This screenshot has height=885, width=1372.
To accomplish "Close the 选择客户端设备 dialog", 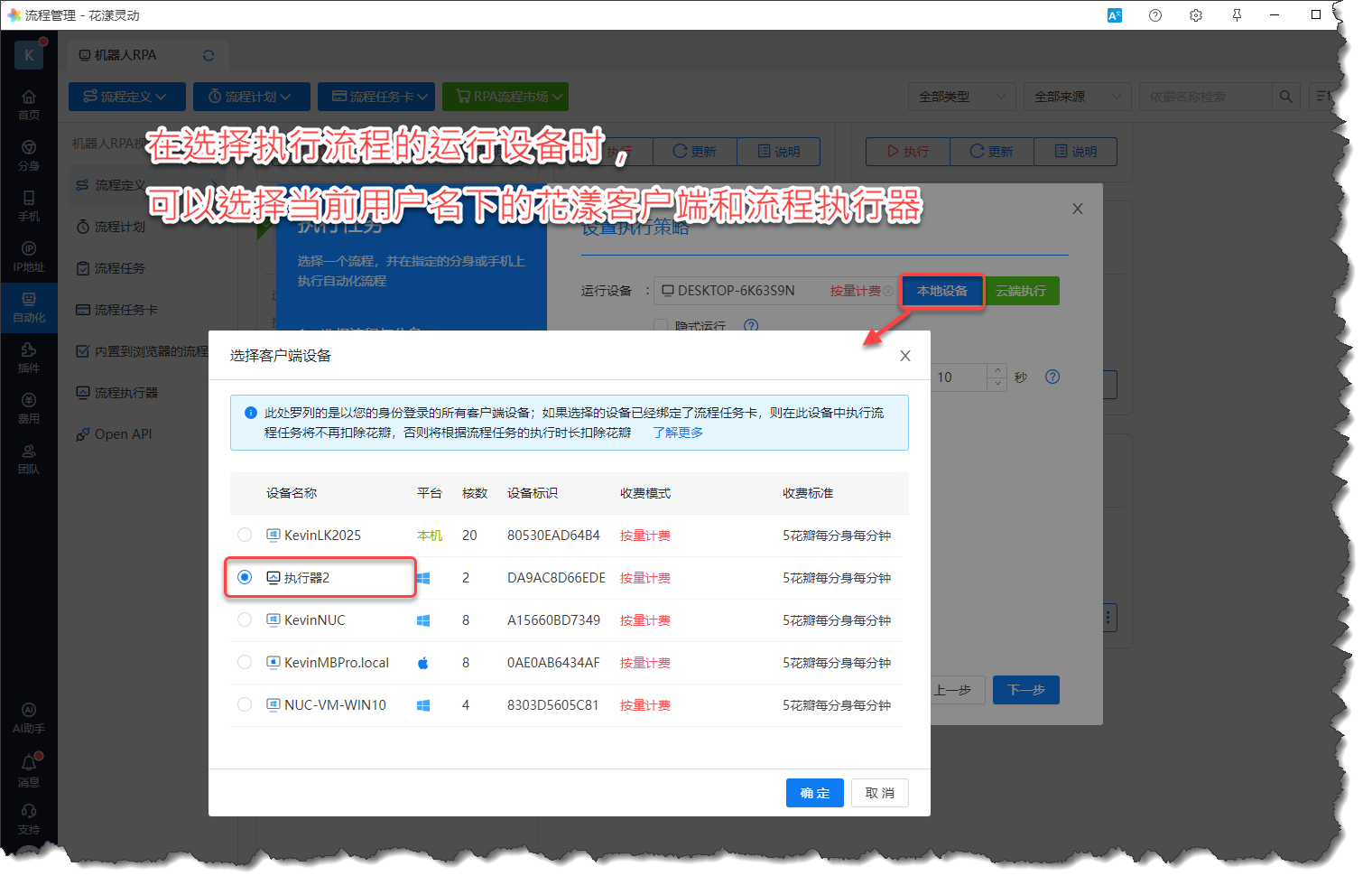I will tap(904, 356).
